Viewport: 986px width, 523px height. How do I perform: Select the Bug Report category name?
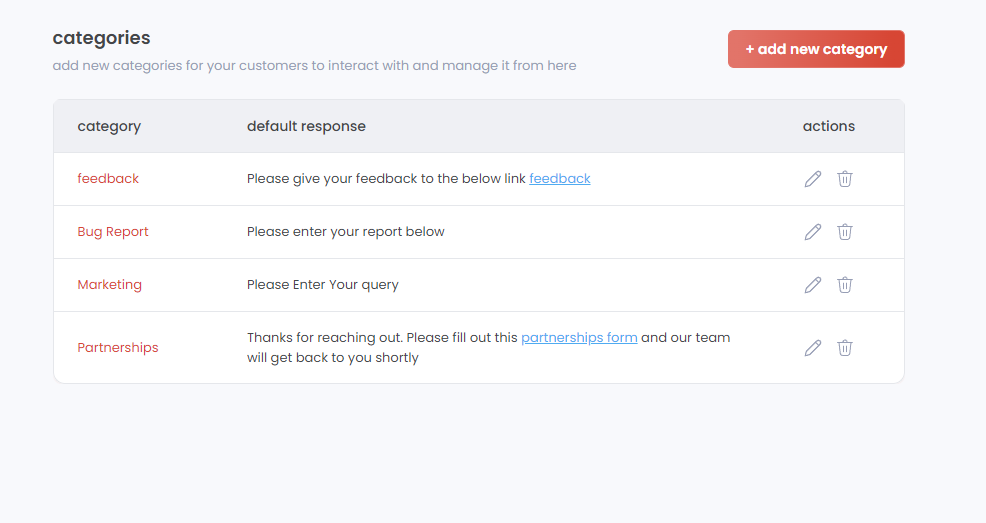[x=113, y=232]
